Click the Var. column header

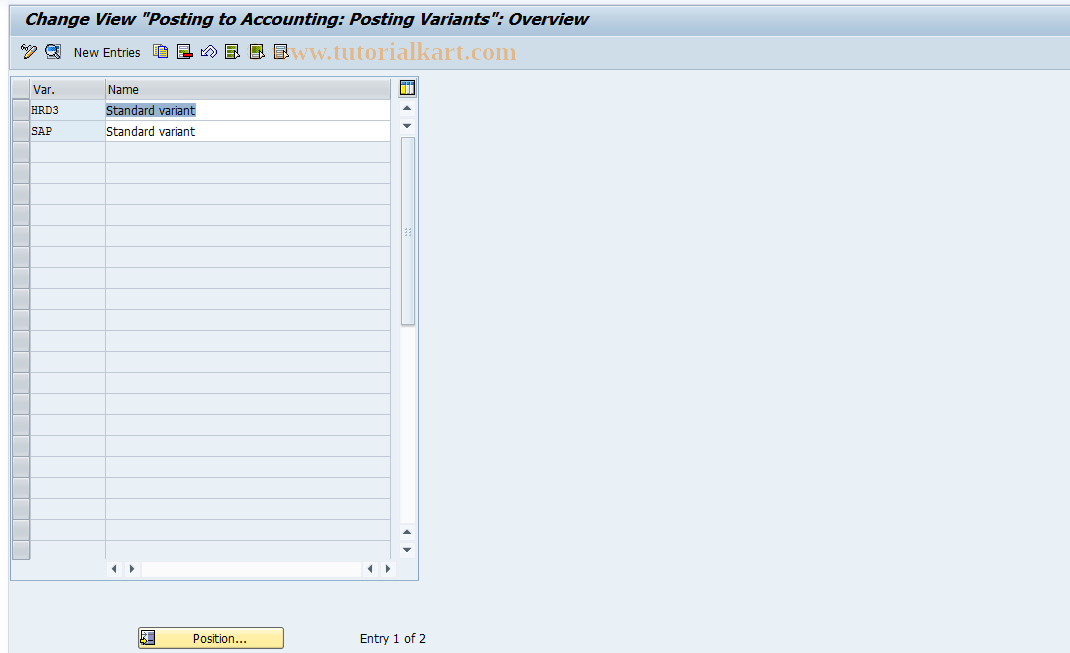[68, 89]
